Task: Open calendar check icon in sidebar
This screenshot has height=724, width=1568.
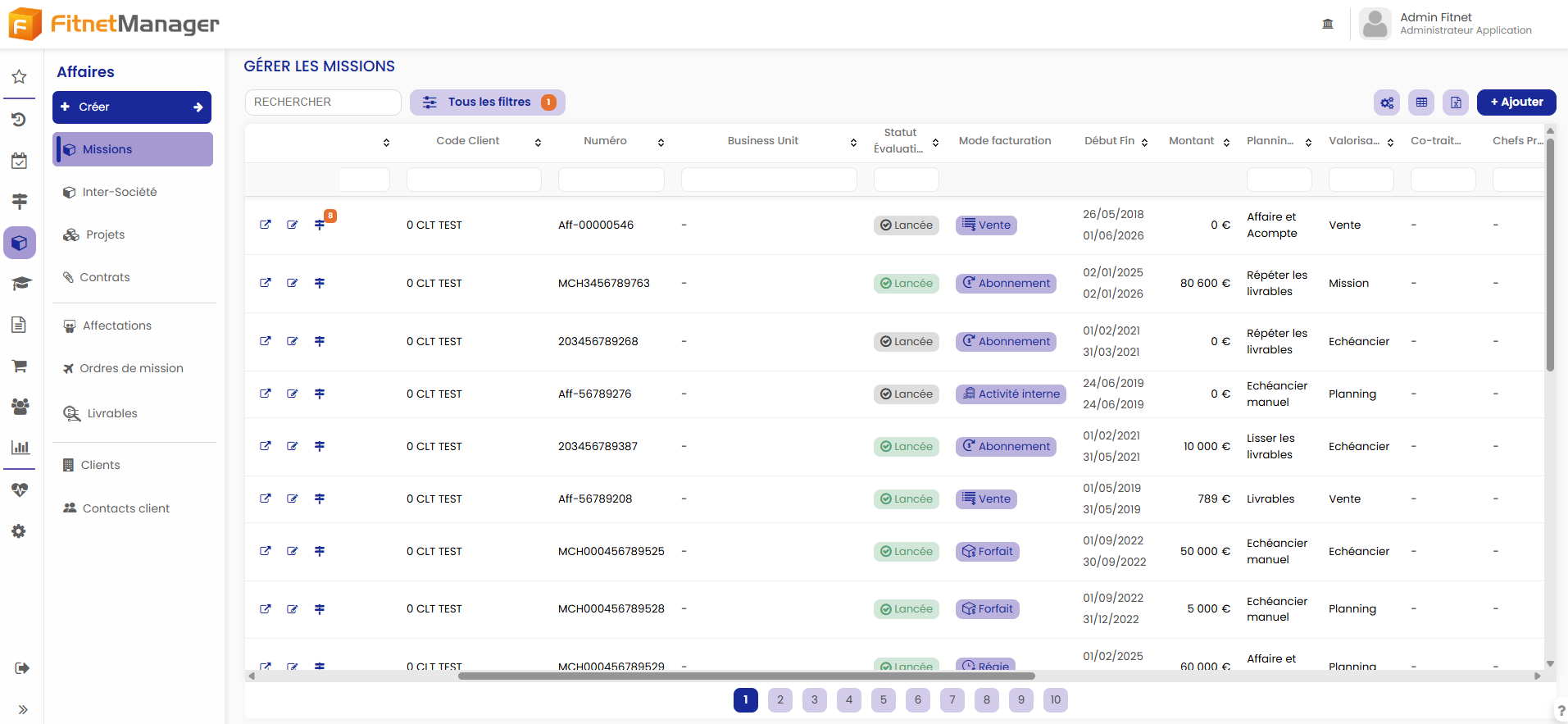Action: tap(20, 161)
